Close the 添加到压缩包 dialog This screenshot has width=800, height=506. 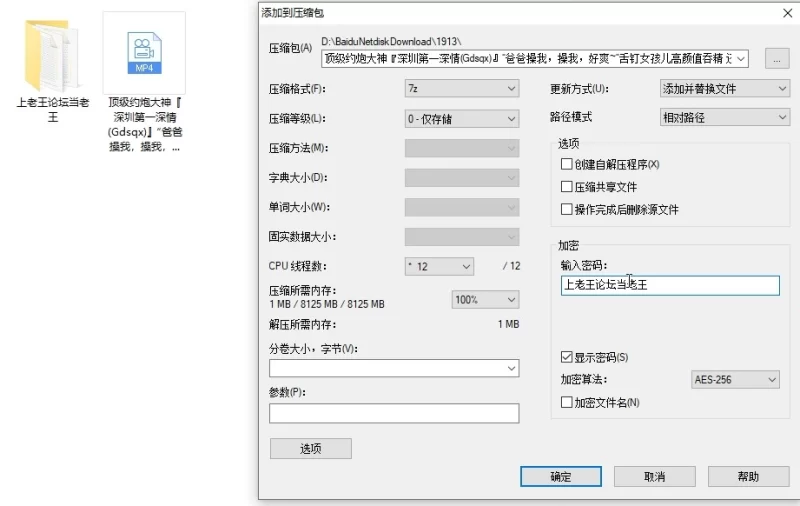click(x=787, y=13)
